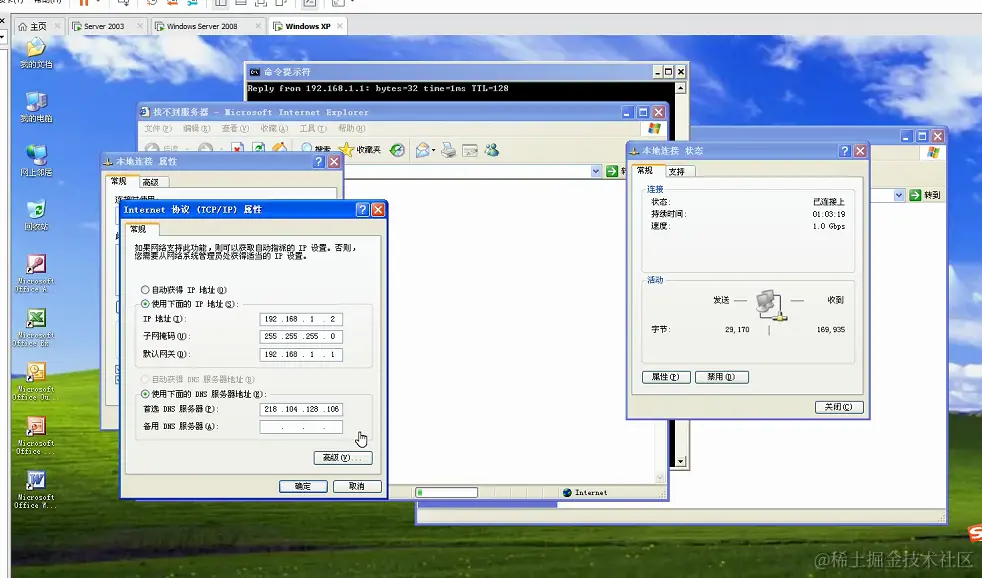
Task: Open address dropdown in the rear browser window
Action: pyautogui.click(x=899, y=195)
